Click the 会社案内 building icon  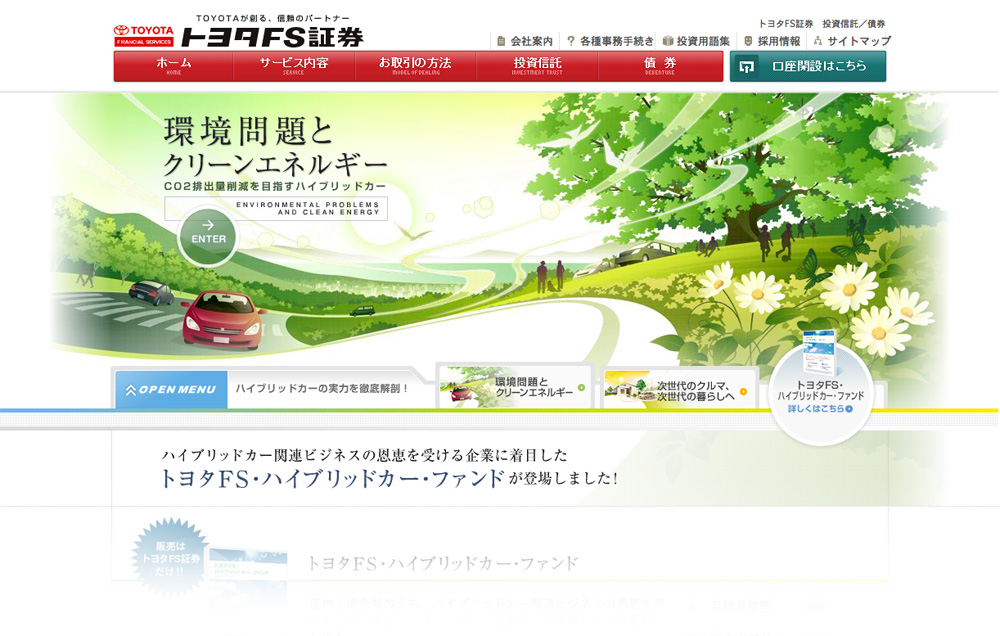pos(501,41)
